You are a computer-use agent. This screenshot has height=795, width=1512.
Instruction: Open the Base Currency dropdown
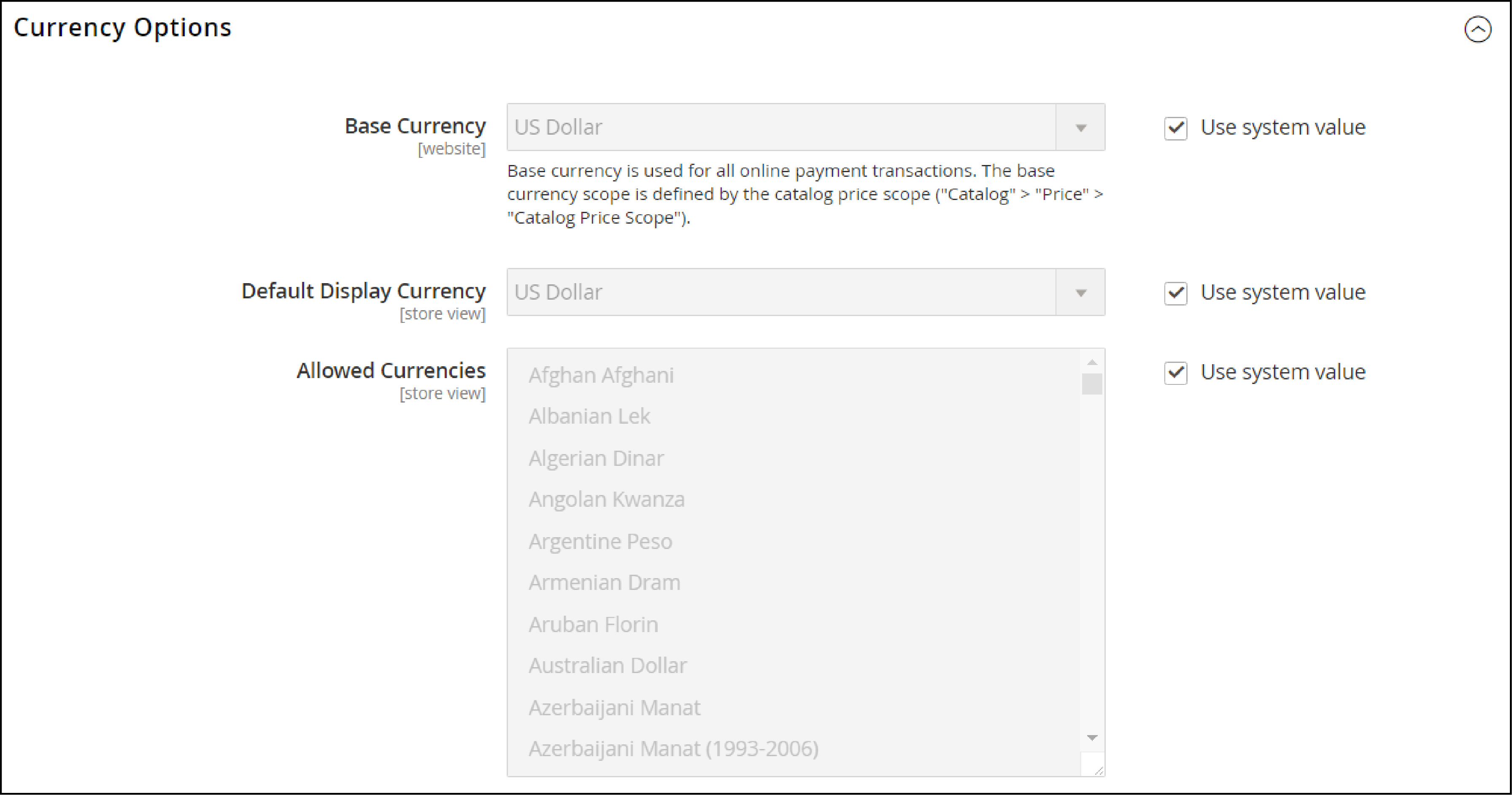(1085, 126)
